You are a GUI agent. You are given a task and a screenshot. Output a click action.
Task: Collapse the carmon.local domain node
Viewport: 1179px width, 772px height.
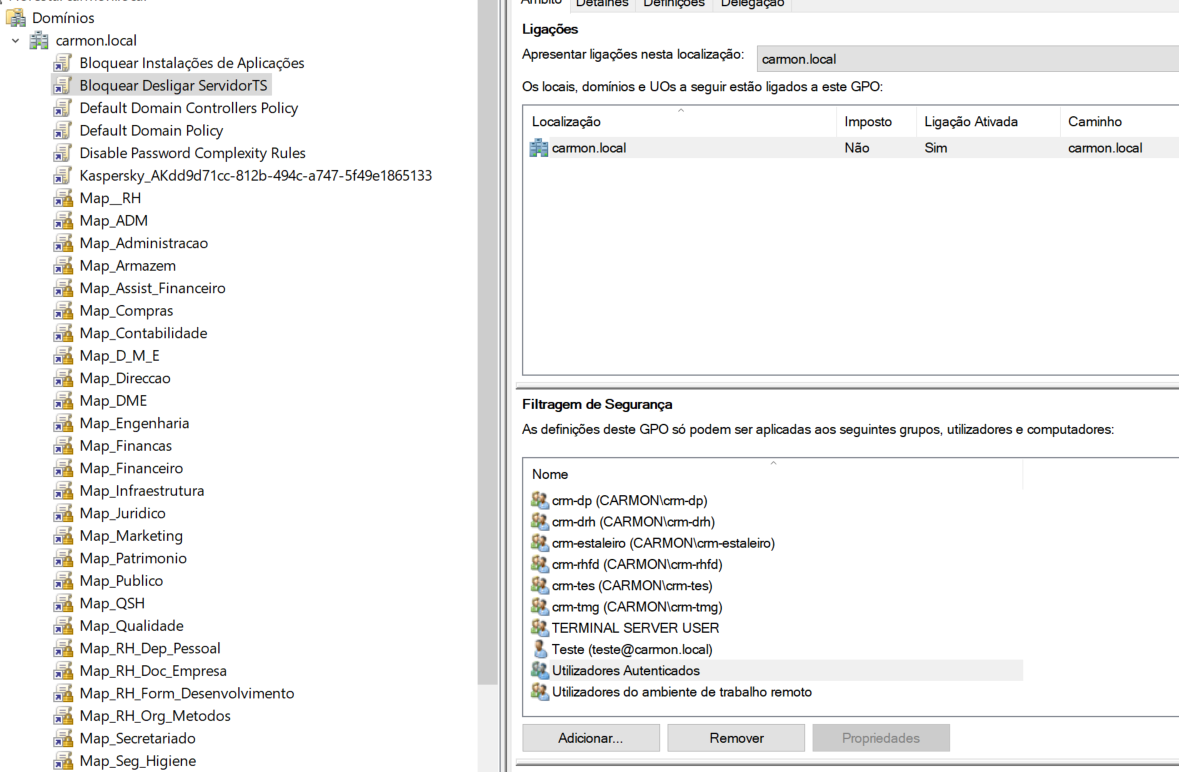(x=16, y=41)
